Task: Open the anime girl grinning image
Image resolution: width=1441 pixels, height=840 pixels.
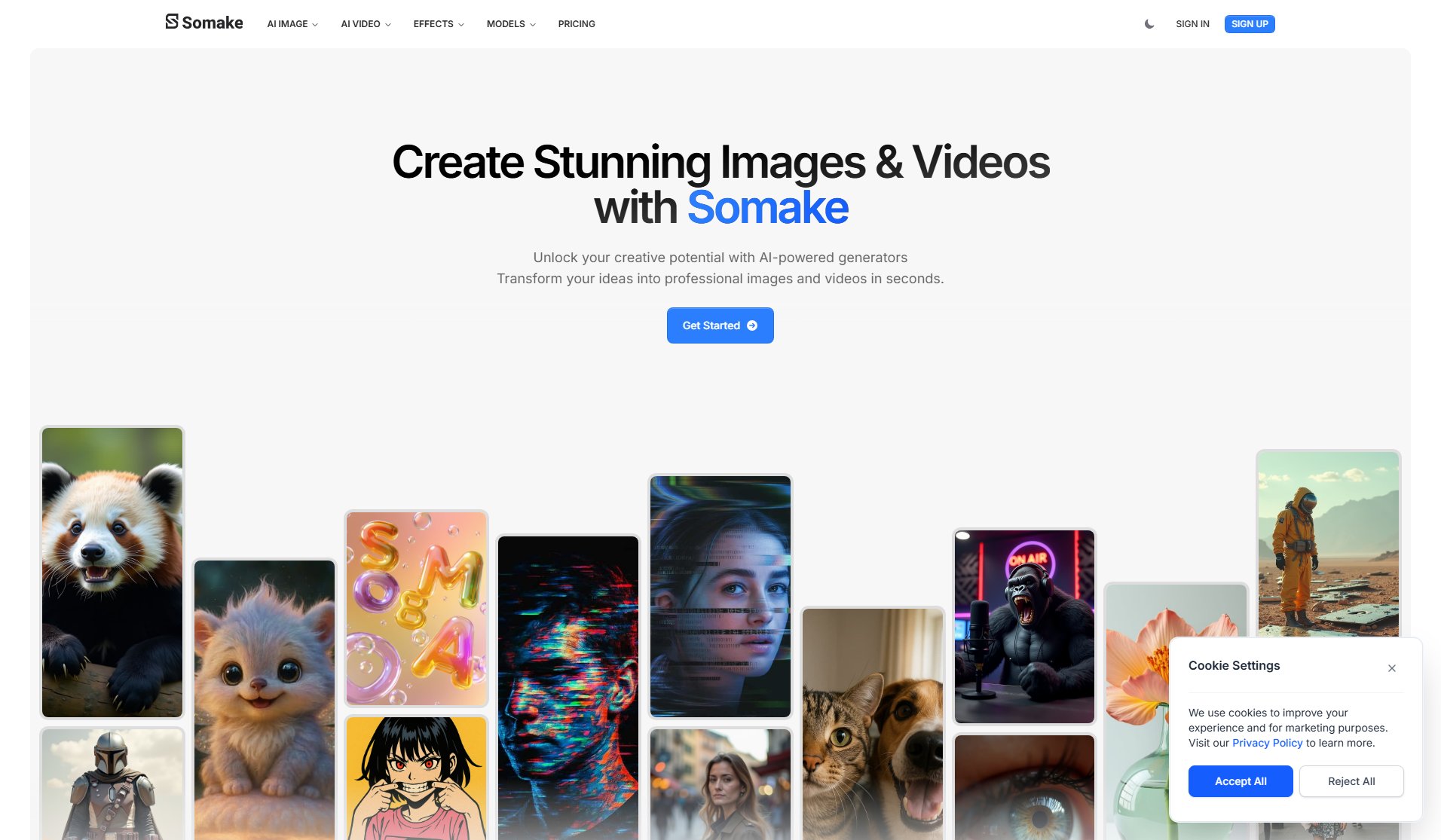Action: tap(417, 778)
